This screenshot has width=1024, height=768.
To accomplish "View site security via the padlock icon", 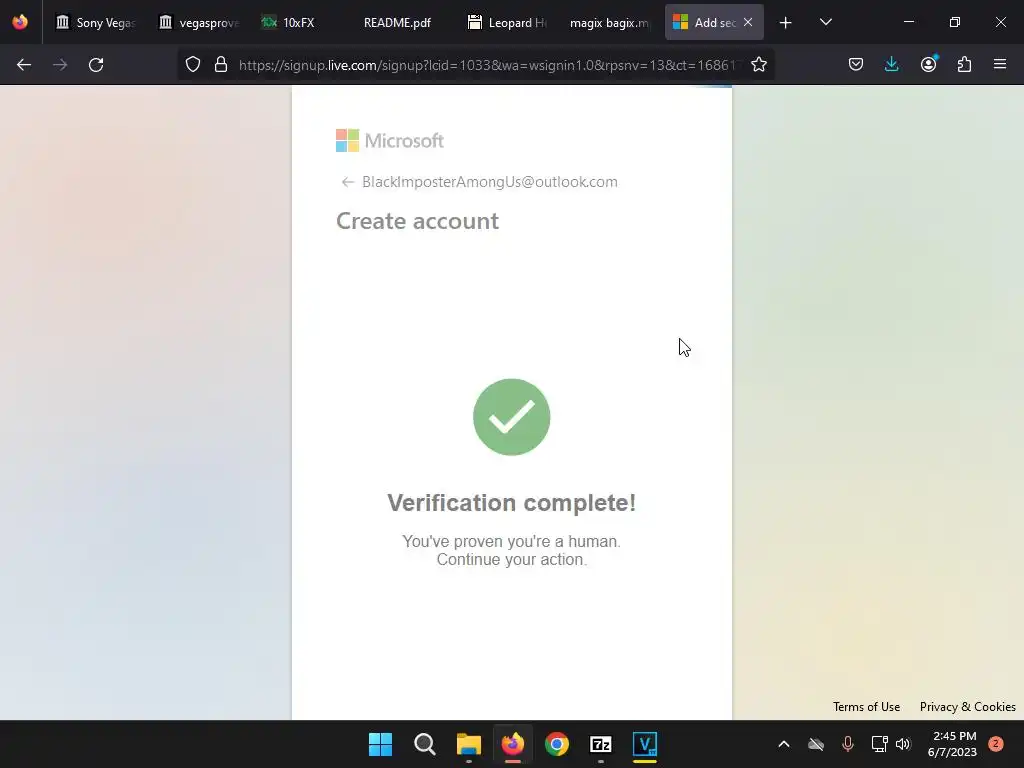I will (x=221, y=65).
